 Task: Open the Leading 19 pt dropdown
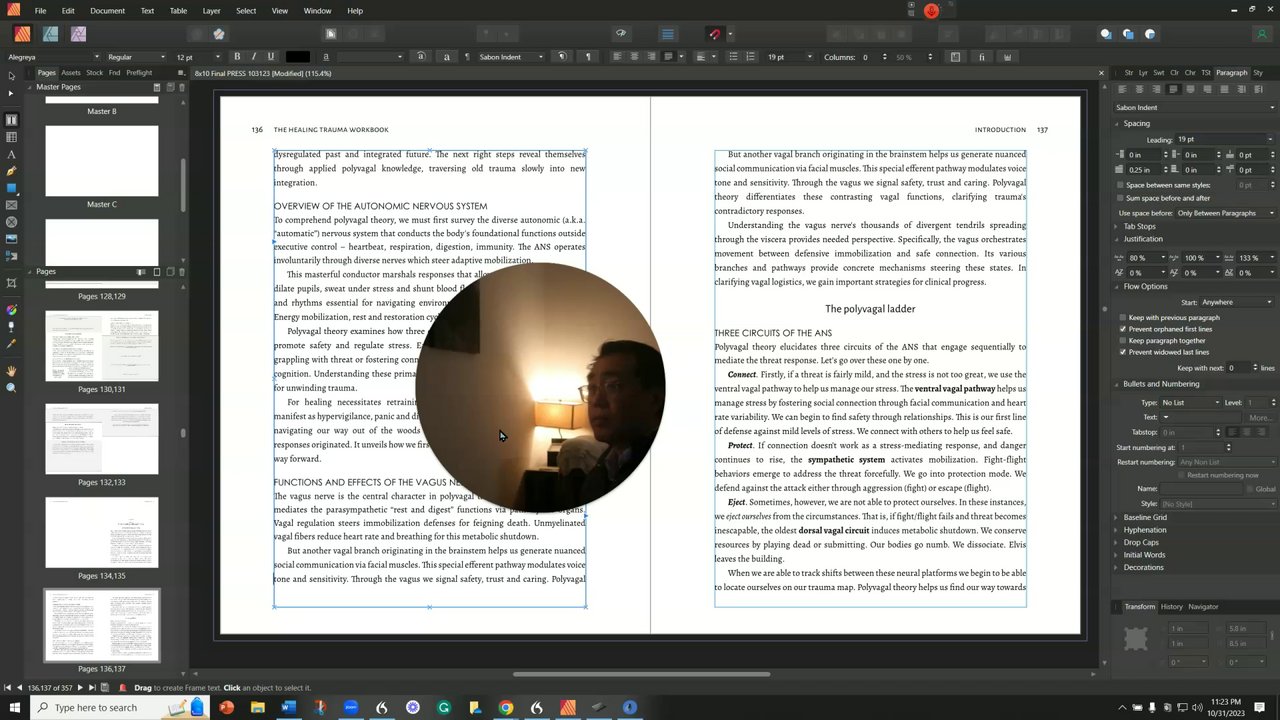pos(1270,140)
